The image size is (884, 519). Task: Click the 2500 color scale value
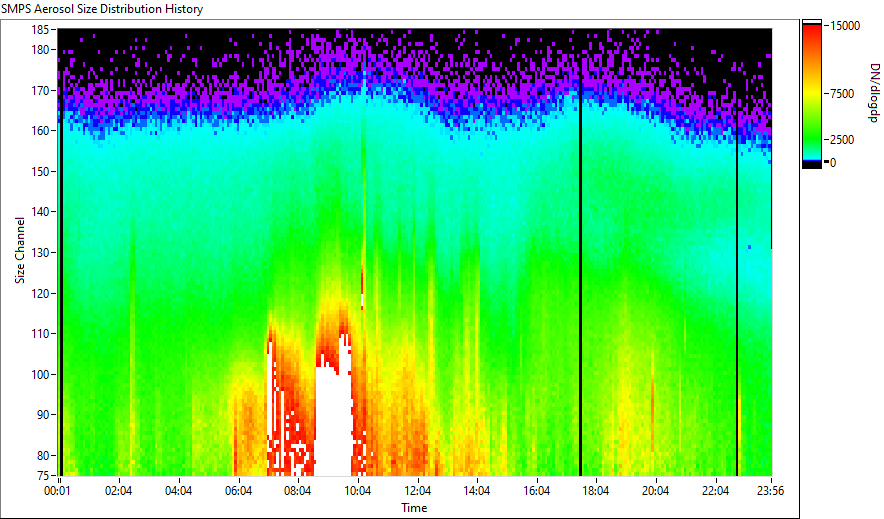click(x=842, y=140)
